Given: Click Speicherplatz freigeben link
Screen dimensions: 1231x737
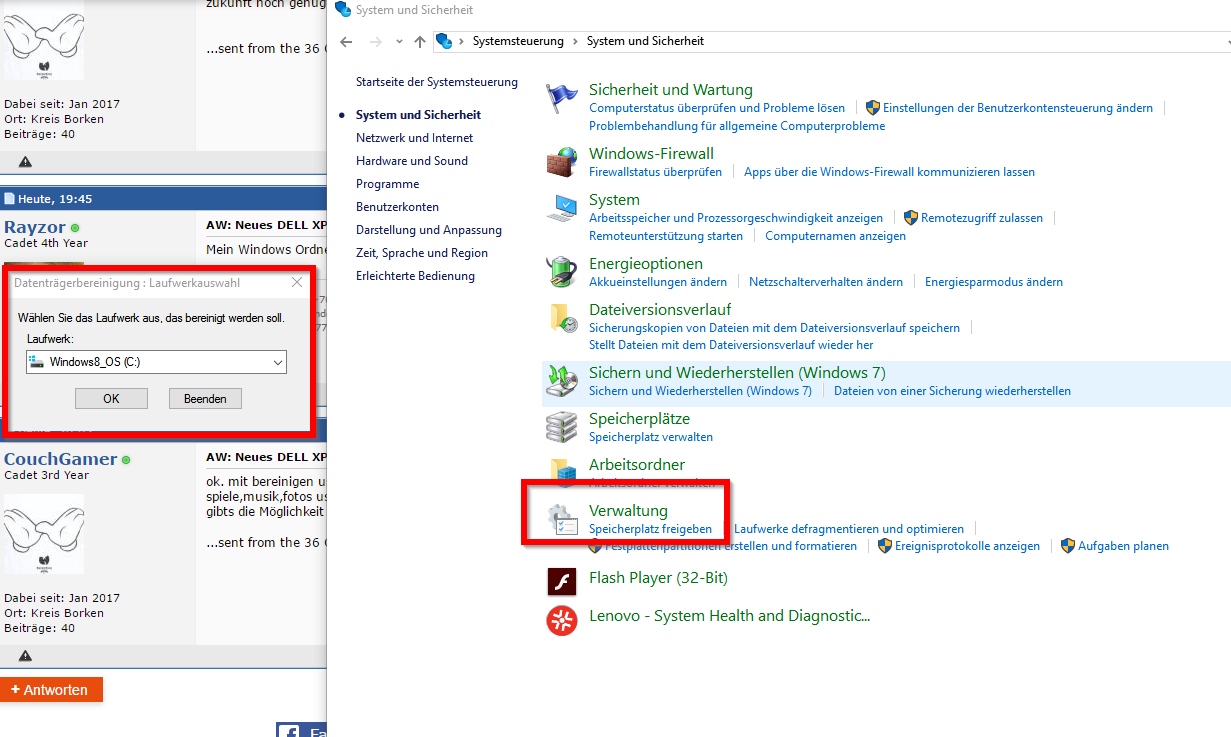Looking at the screenshot, I should [651, 529].
